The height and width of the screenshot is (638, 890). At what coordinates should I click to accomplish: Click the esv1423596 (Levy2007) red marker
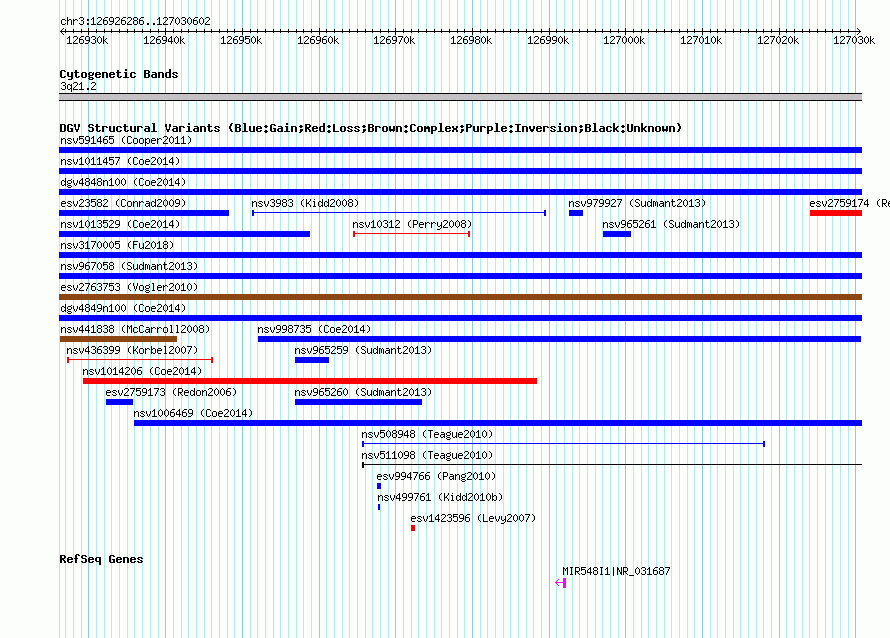[413, 528]
